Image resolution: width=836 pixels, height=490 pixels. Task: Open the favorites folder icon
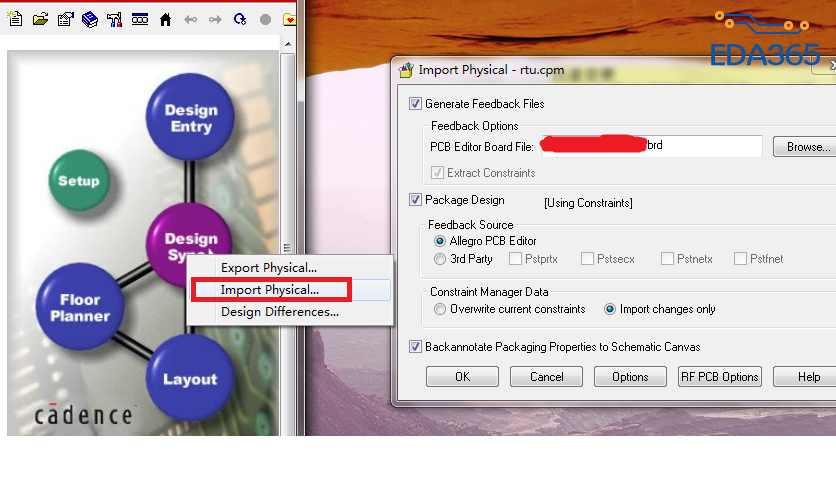click(288, 20)
